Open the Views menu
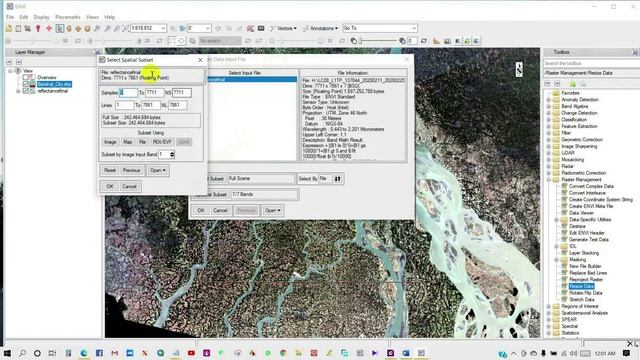 [x=92, y=17]
